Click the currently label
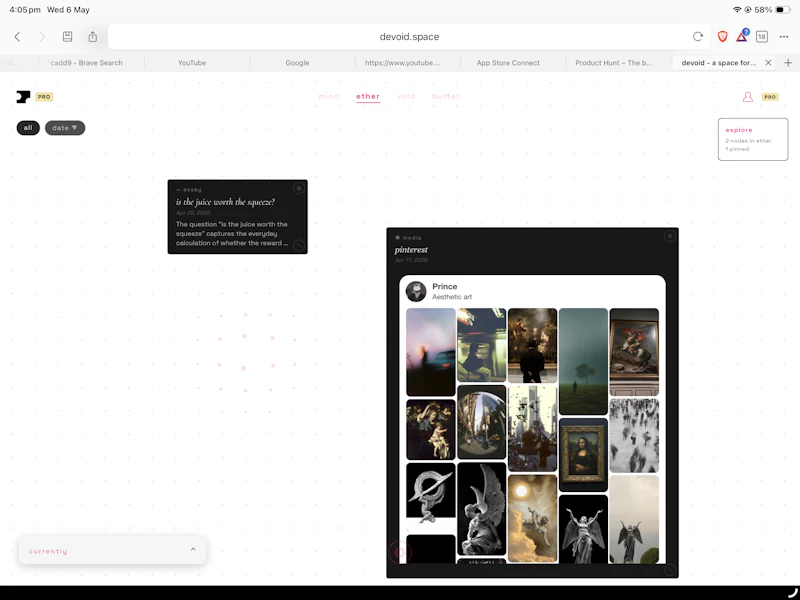Screen dimensions: 800x600 click(48, 552)
